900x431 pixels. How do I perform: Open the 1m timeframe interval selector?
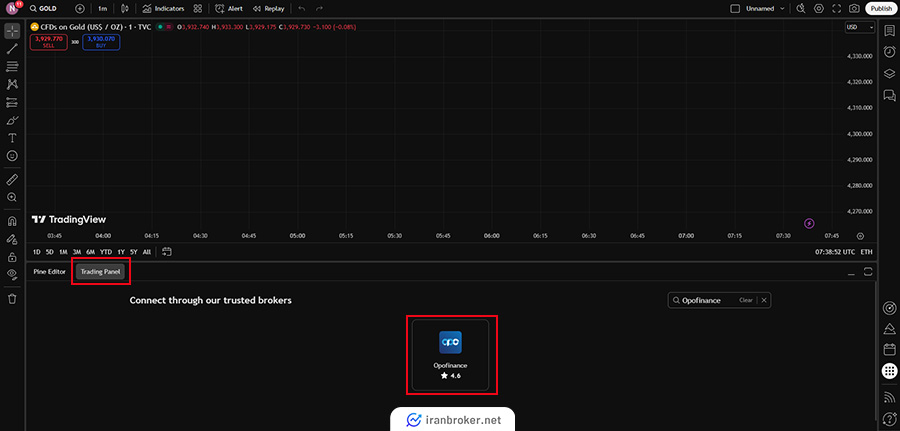[x=102, y=8]
